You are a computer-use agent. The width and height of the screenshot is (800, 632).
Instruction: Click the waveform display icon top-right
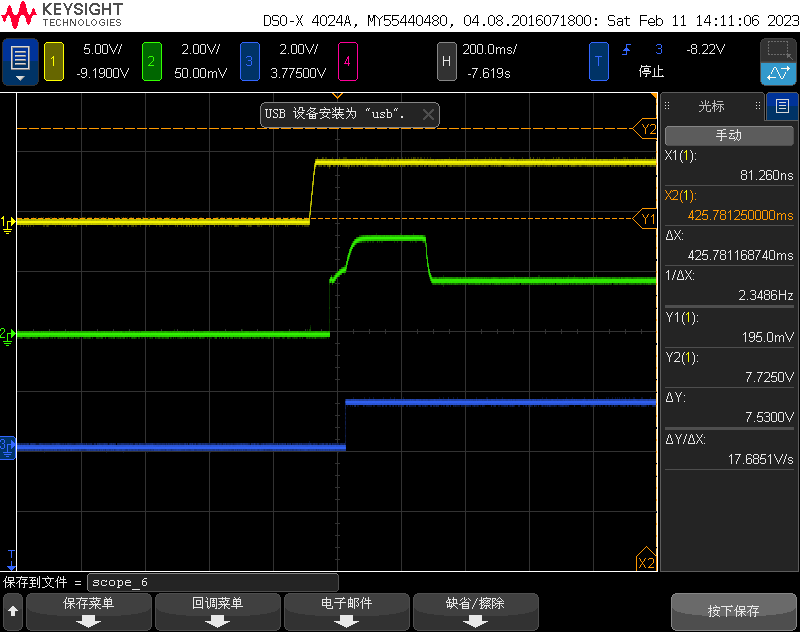(778, 75)
